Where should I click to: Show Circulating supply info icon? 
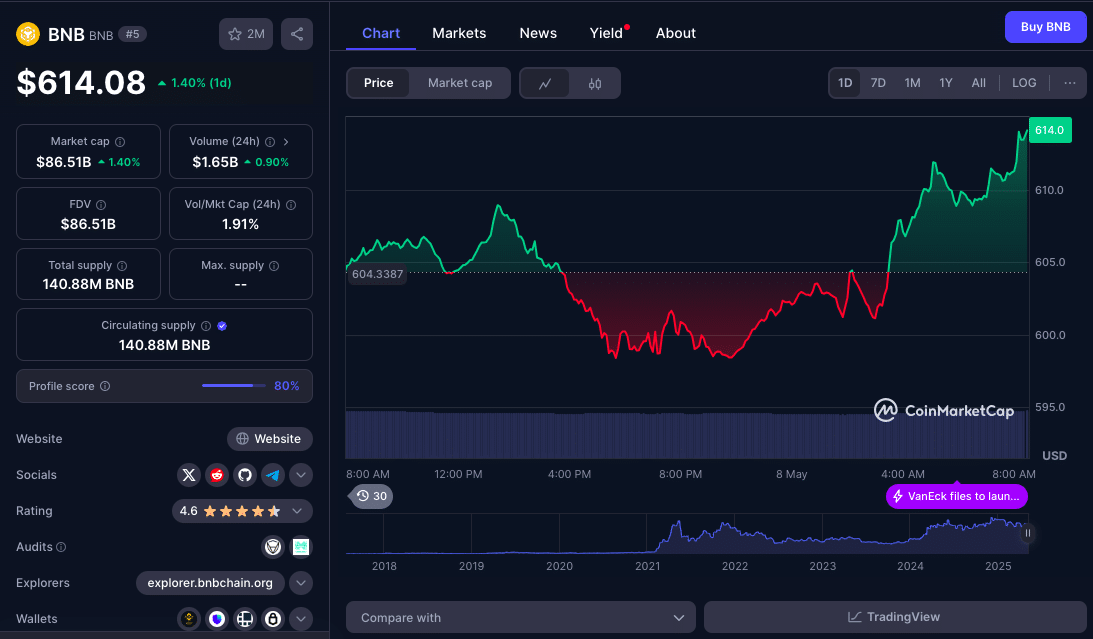click(206, 325)
